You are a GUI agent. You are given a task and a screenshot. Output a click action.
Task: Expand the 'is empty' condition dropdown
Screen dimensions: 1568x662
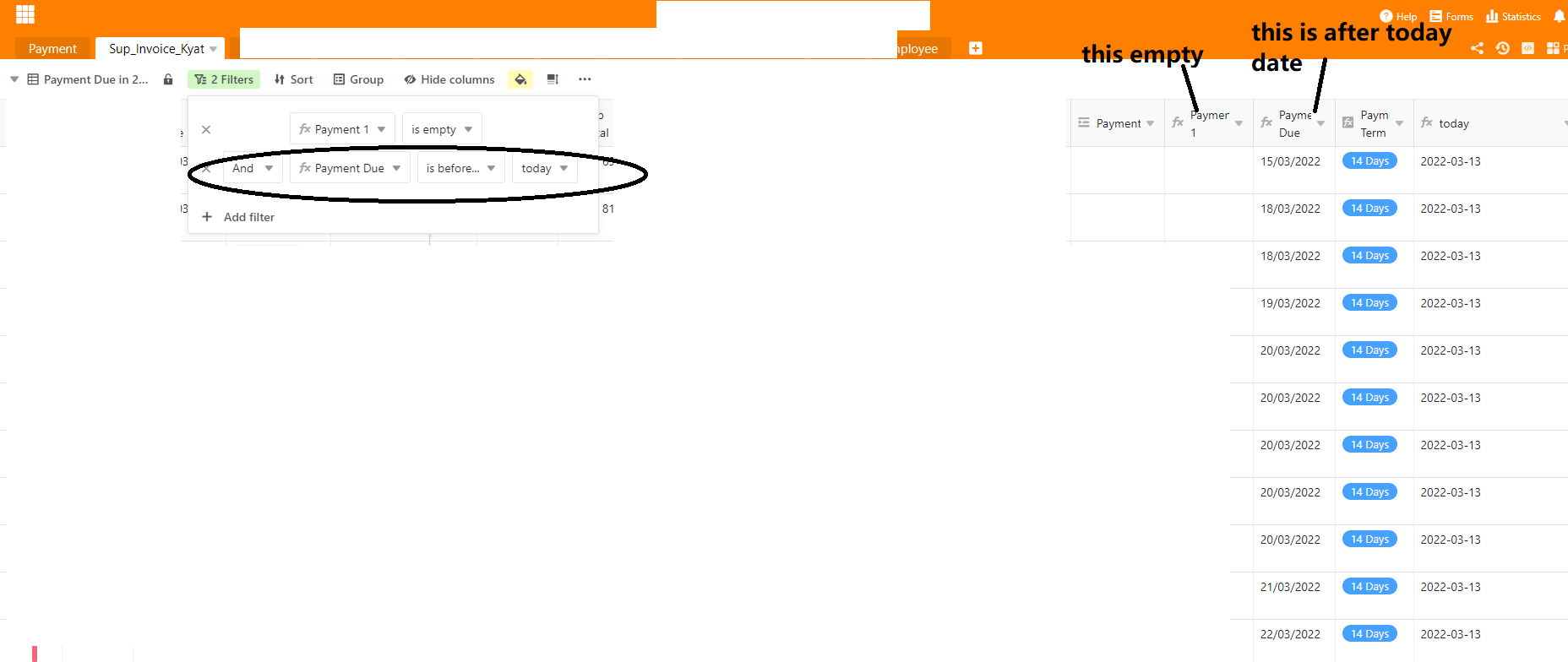(x=442, y=129)
